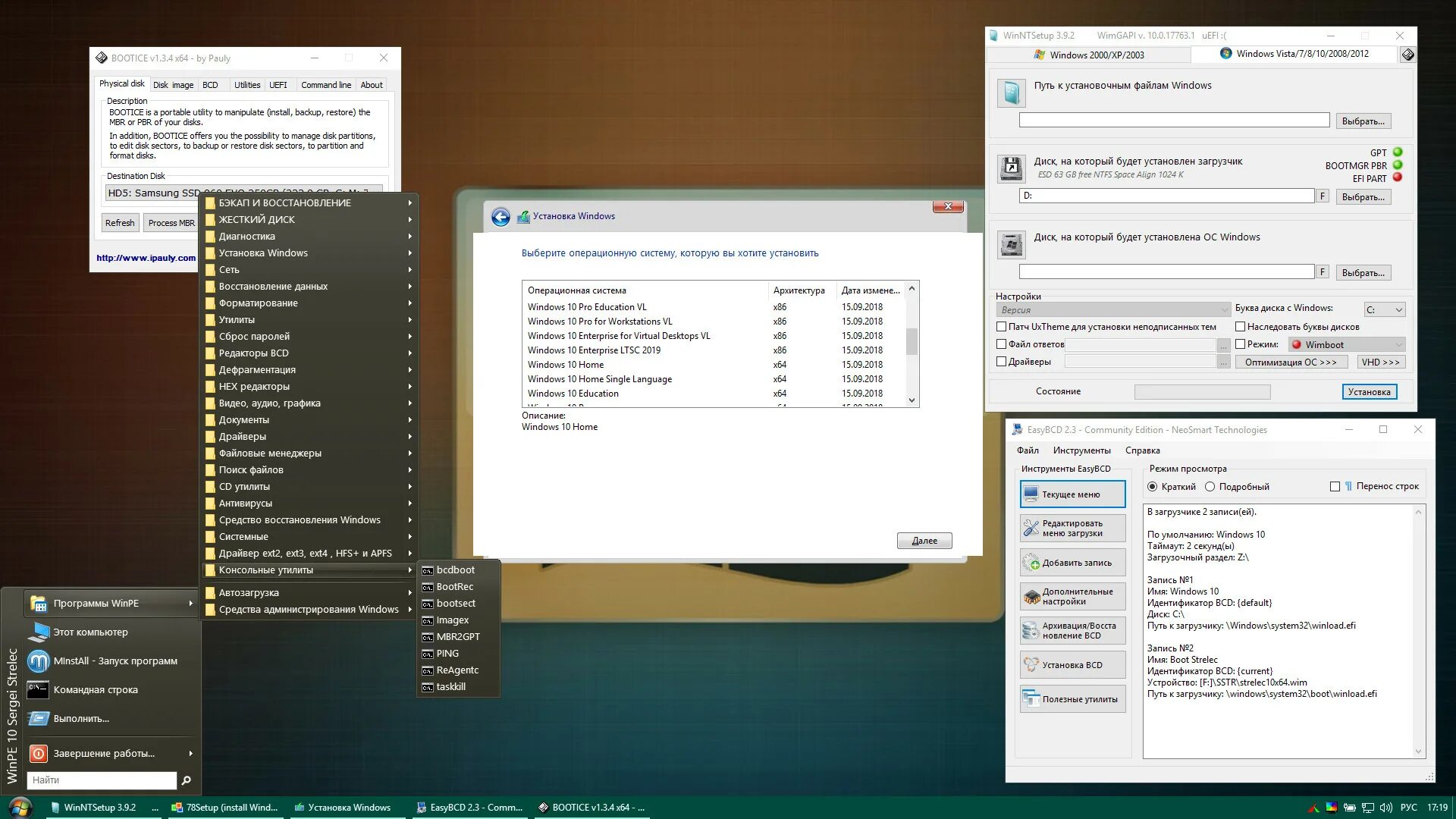
Task: Enable the Патч UxTheme checkbox
Action: click(1001, 327)
